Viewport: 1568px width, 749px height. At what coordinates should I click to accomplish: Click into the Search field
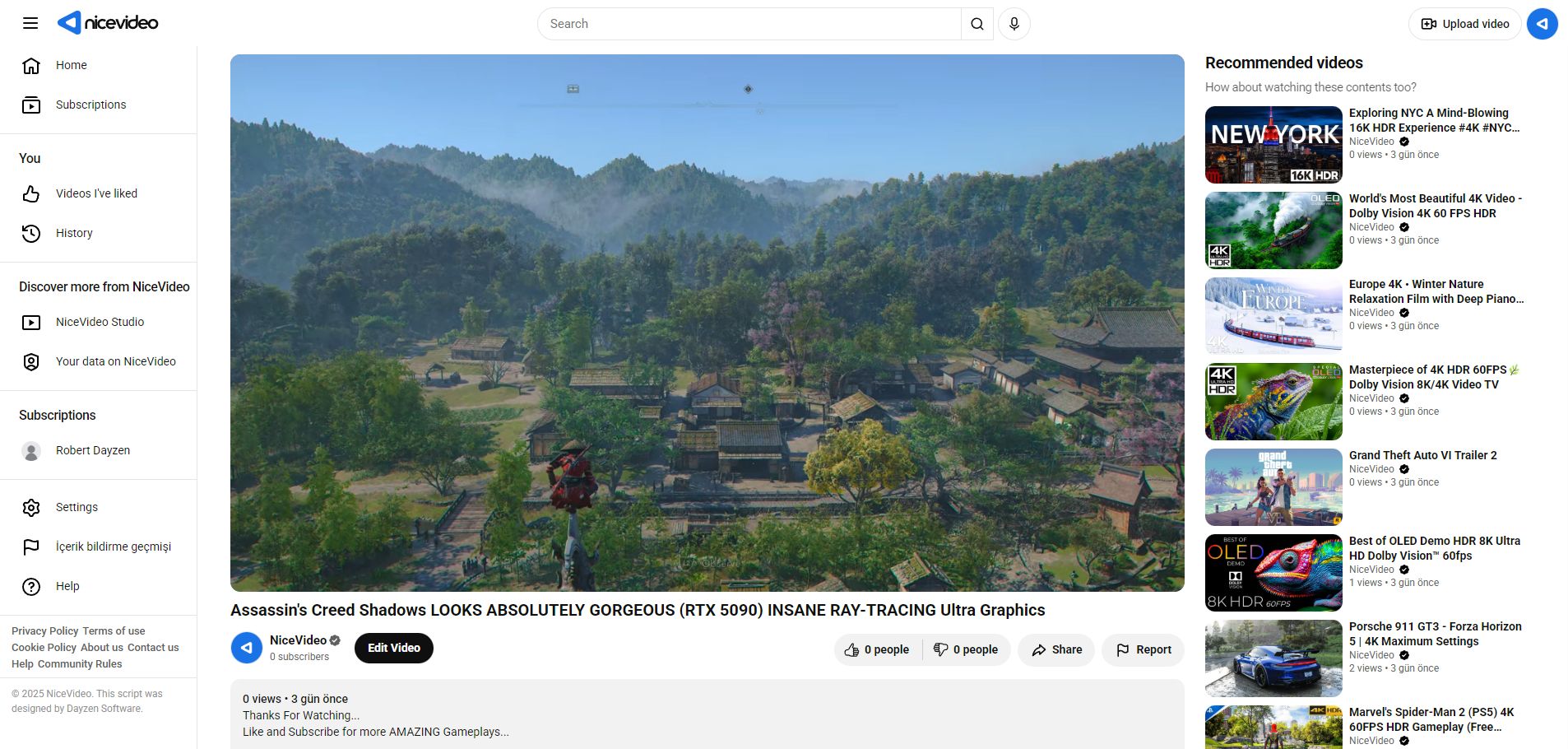click(749, 24)
